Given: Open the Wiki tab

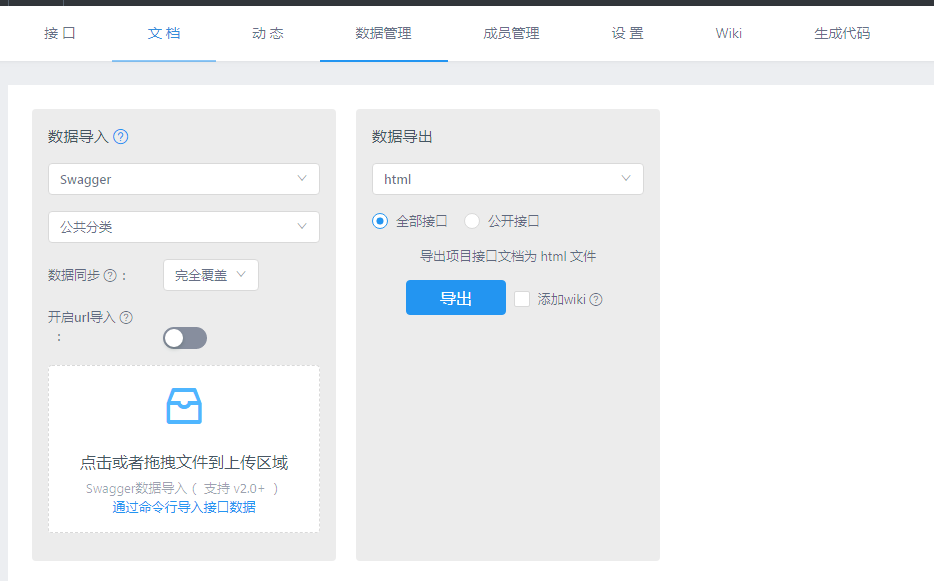Looking at the screenshot, I should (x=728, y=33).
